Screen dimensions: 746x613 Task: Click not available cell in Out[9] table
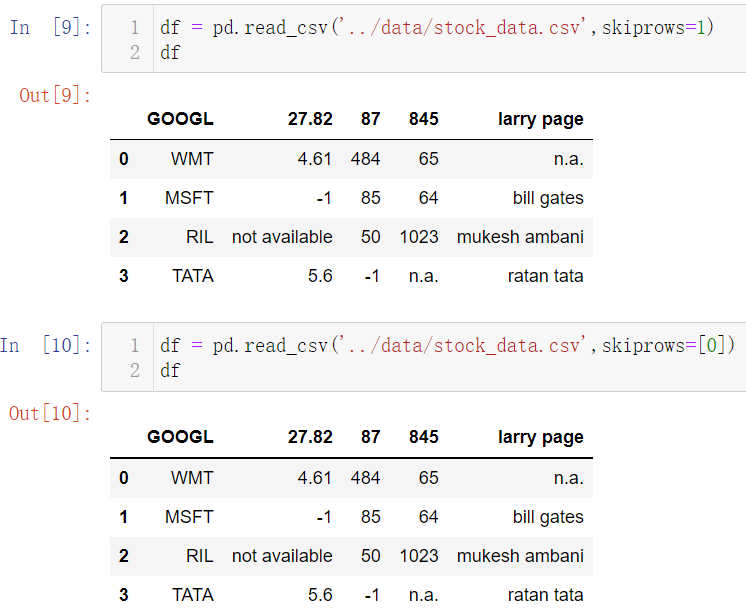282,237
